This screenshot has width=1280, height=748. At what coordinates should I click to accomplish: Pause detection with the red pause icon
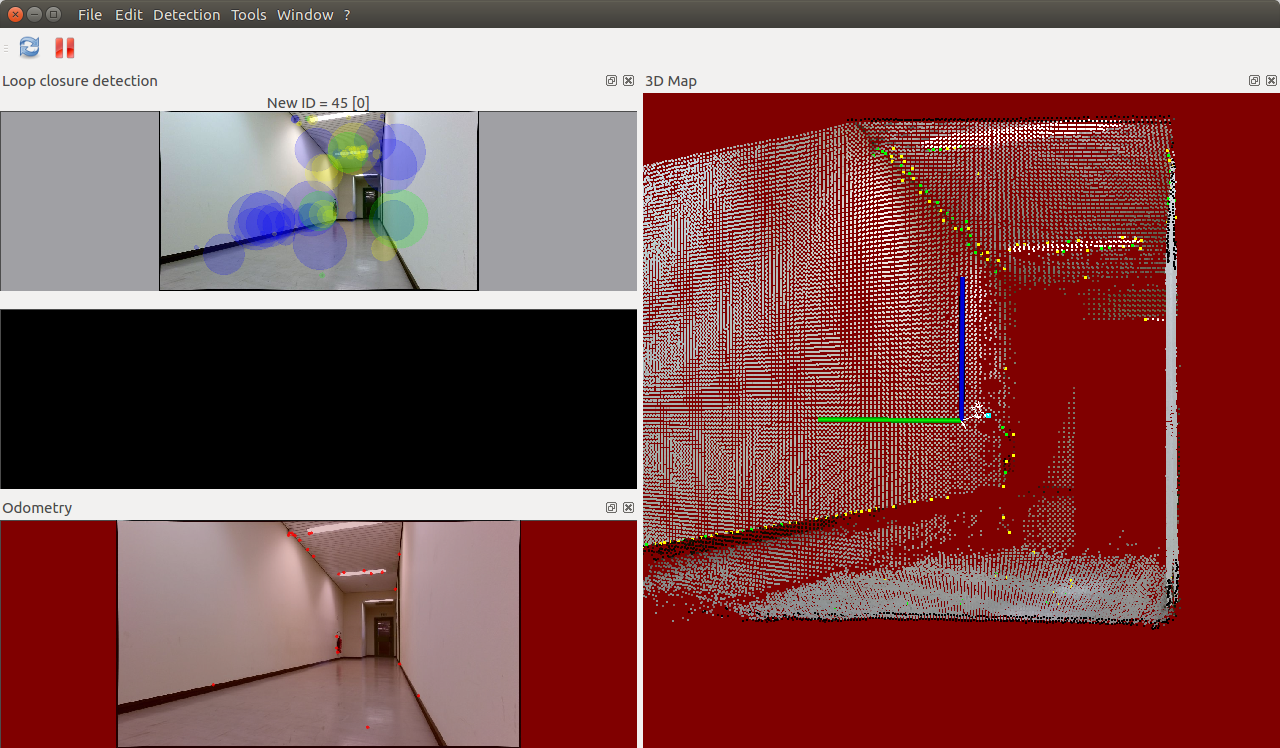(x=65, y=47)
